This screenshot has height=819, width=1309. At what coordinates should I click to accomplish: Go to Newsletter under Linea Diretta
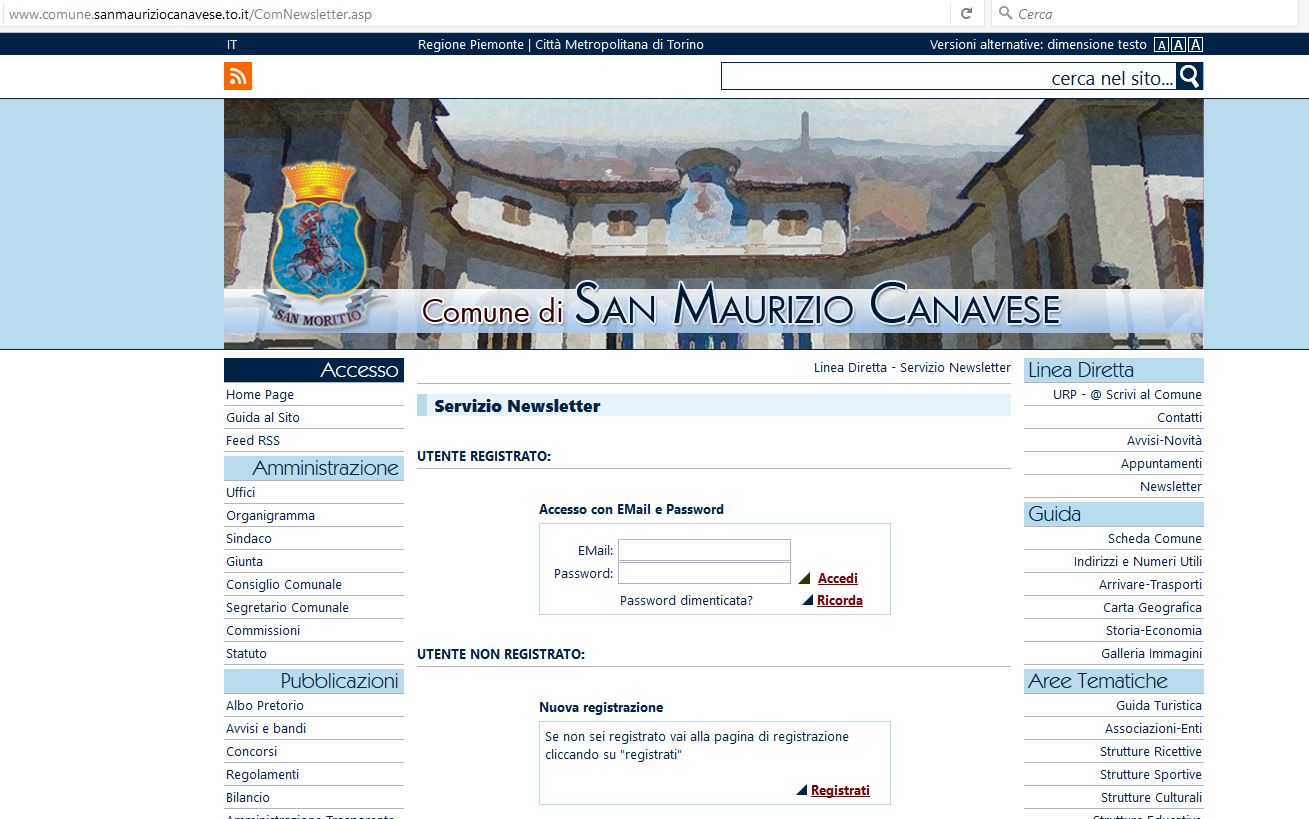point(1170,487)
